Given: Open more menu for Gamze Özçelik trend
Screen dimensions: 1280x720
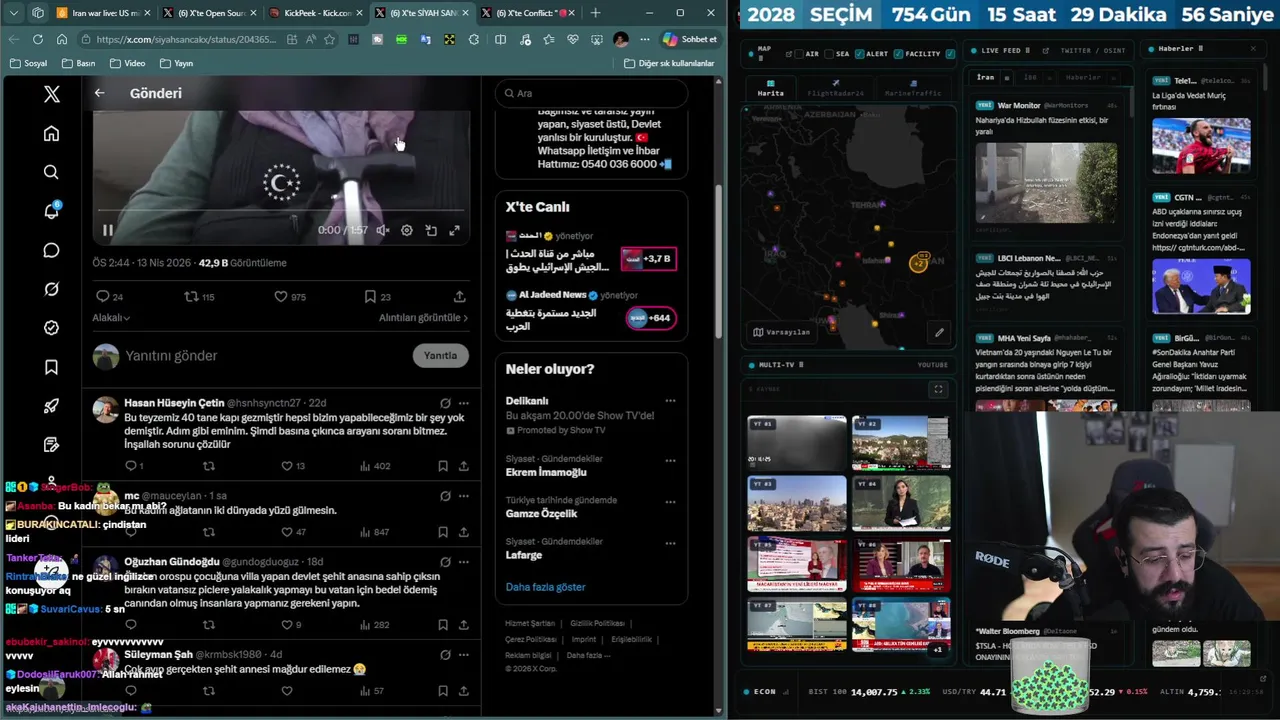Looking at the screenshot, I should 670,501.
